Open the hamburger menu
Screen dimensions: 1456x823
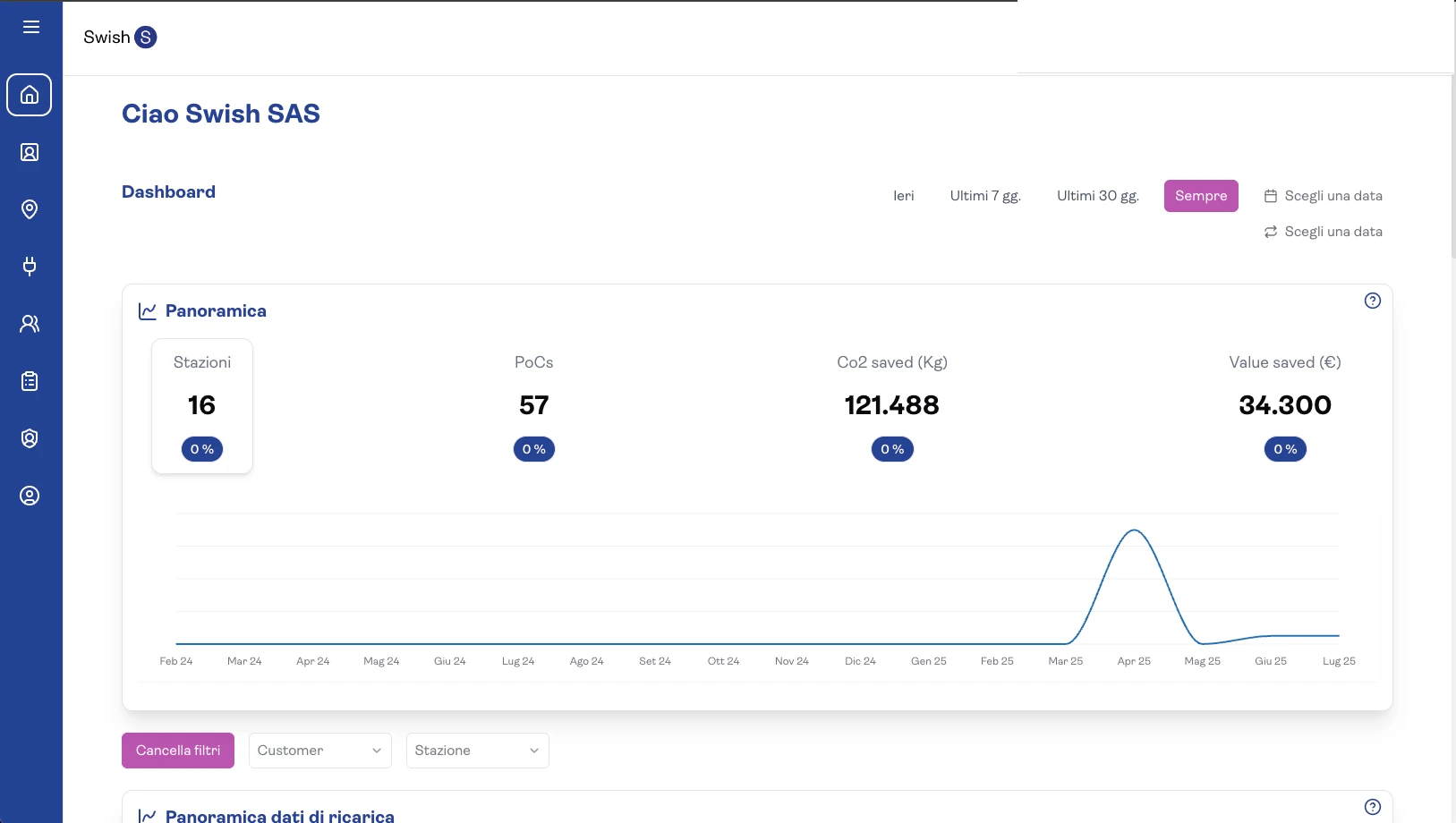click(31, 27)
